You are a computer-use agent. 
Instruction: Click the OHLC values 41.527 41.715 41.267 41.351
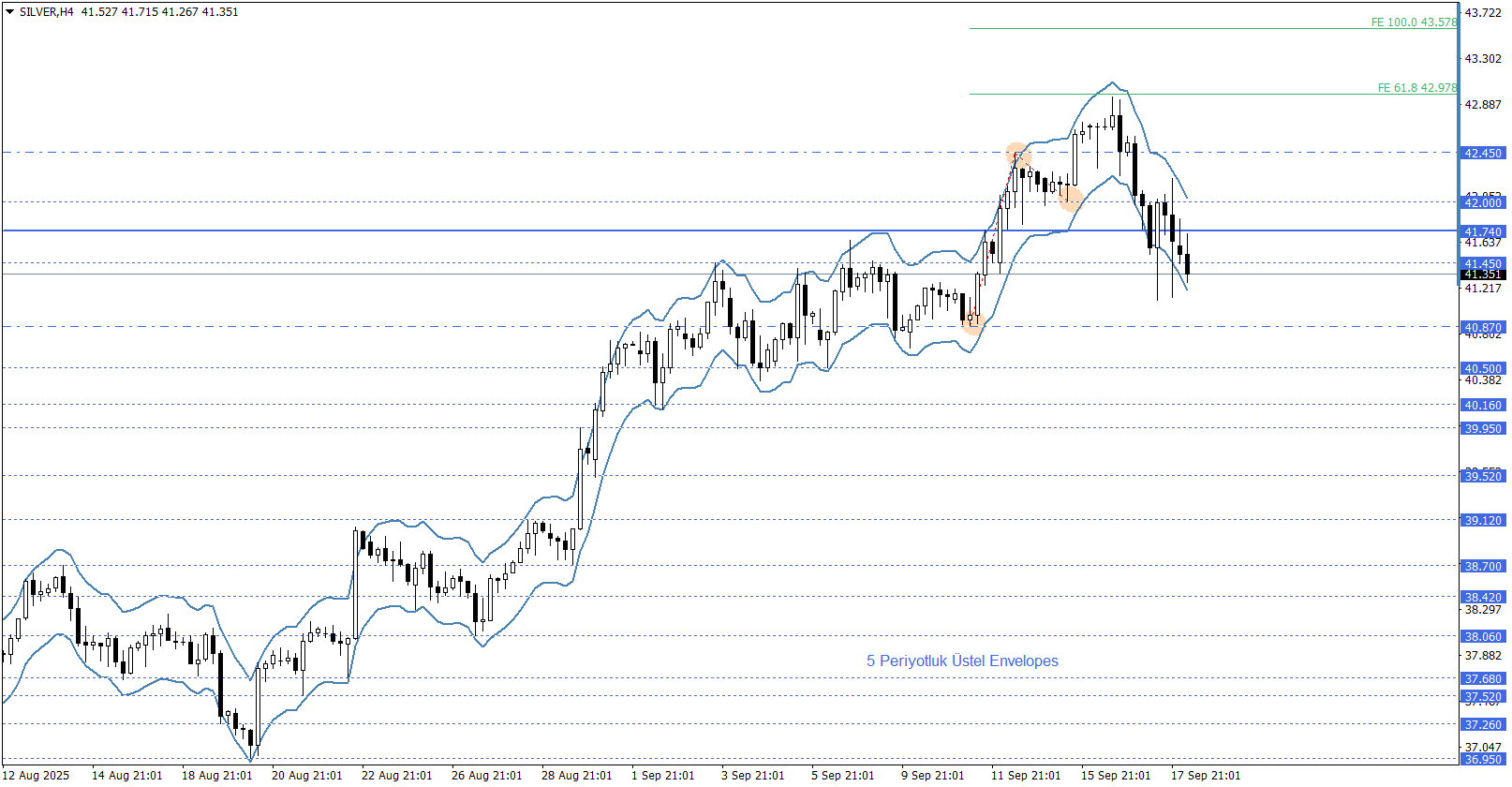coord(159,12)
